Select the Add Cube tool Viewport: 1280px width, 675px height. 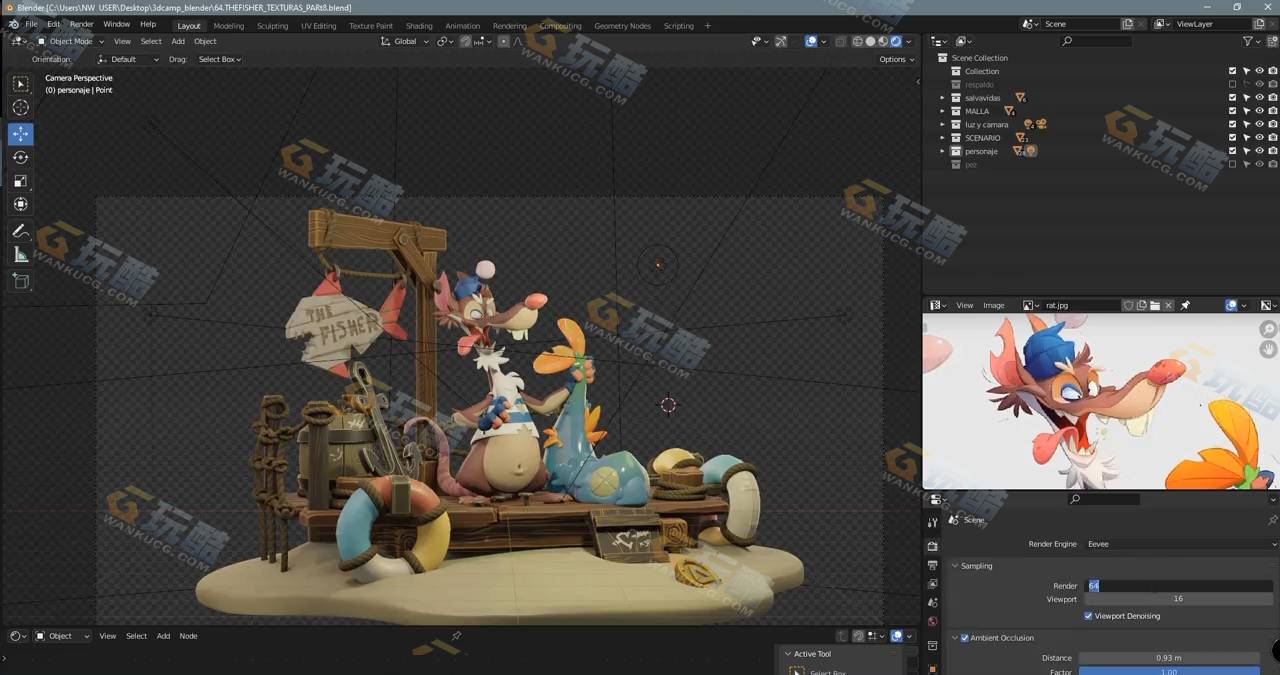(x=21, y=281)
